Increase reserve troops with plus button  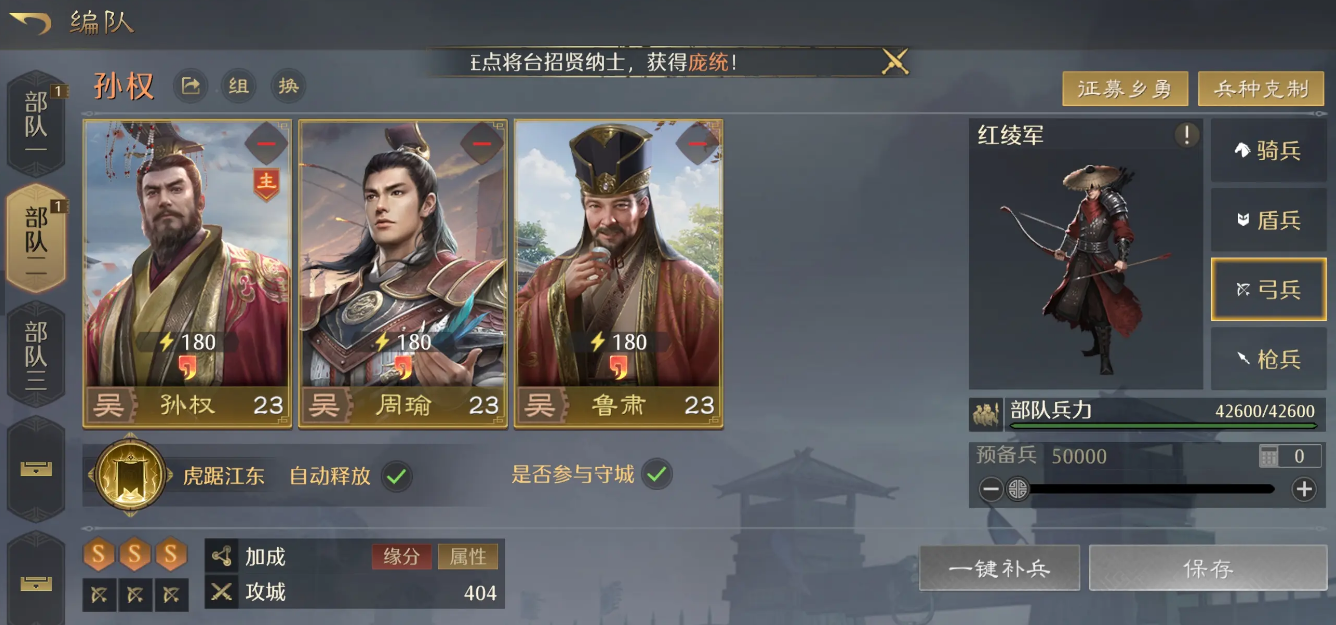1303,489
